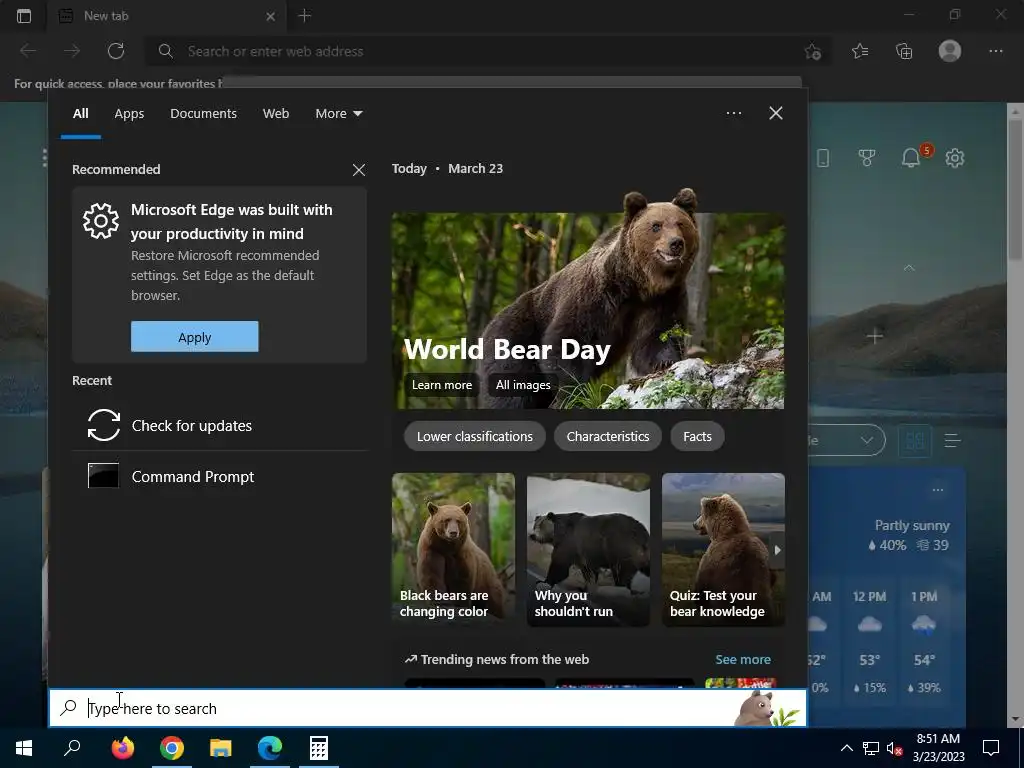Screen dimensions: 1024x768
Task: Select the Lower classifications chip
Action: 475,436
